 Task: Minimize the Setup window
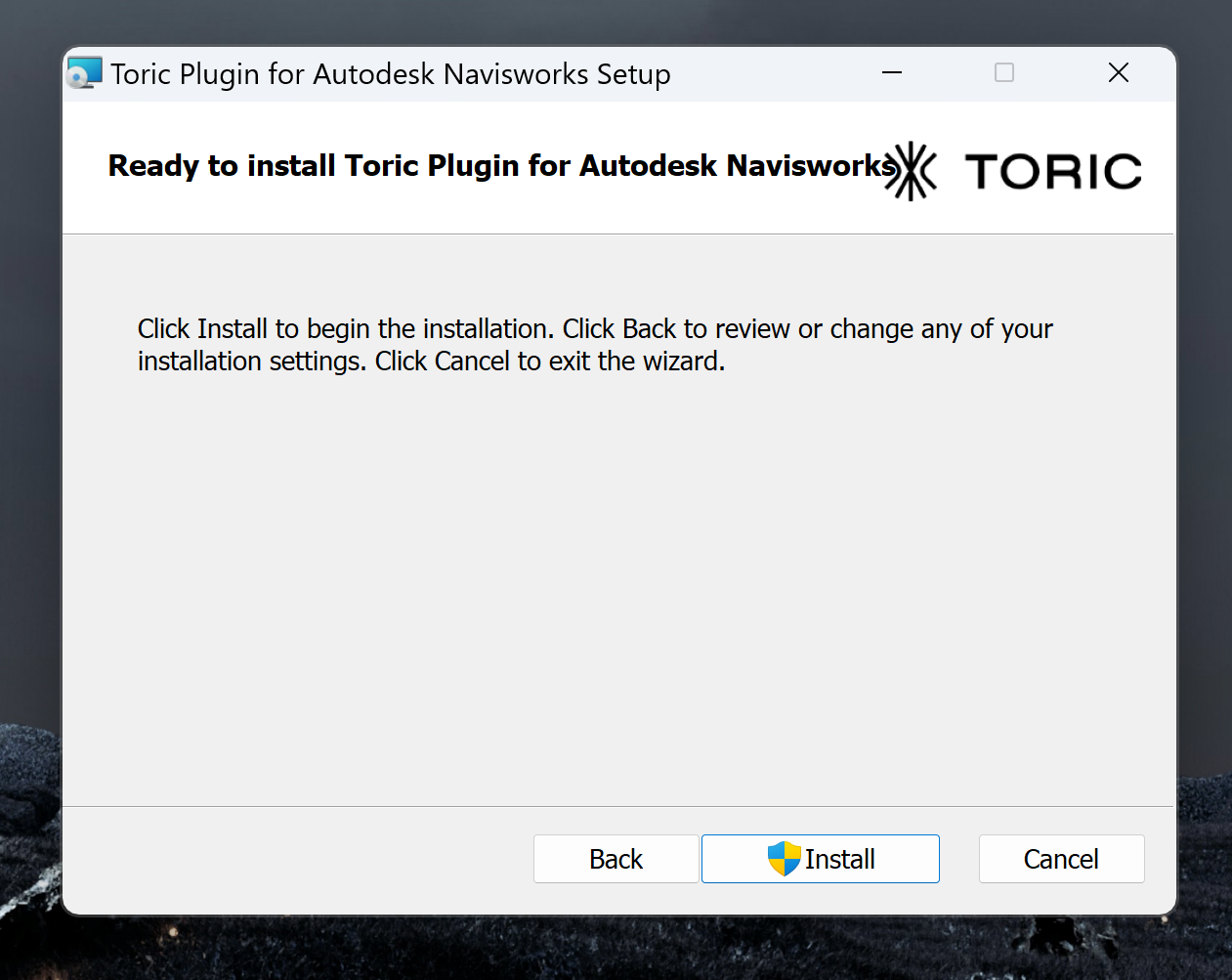tap(892, 72)
